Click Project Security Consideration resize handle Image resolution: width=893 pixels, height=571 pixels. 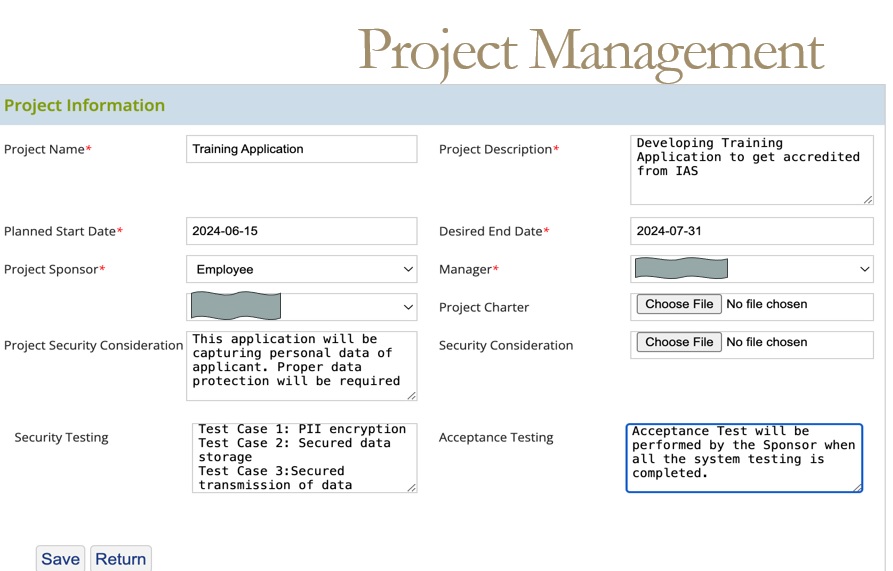pos(411,395)
